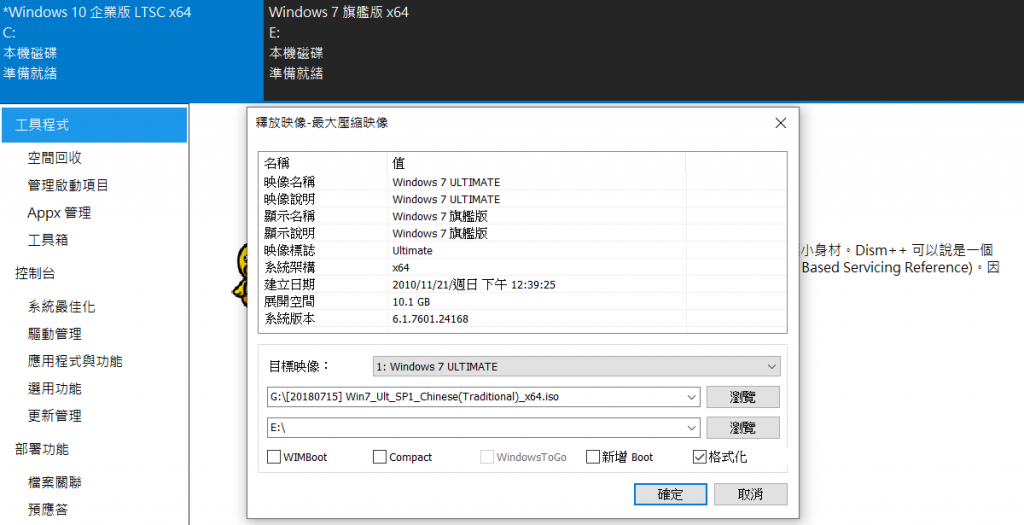This screenshot has height=525, width=1024.
Task: Select the 部署功能 section header
Action: click(41, 449)
